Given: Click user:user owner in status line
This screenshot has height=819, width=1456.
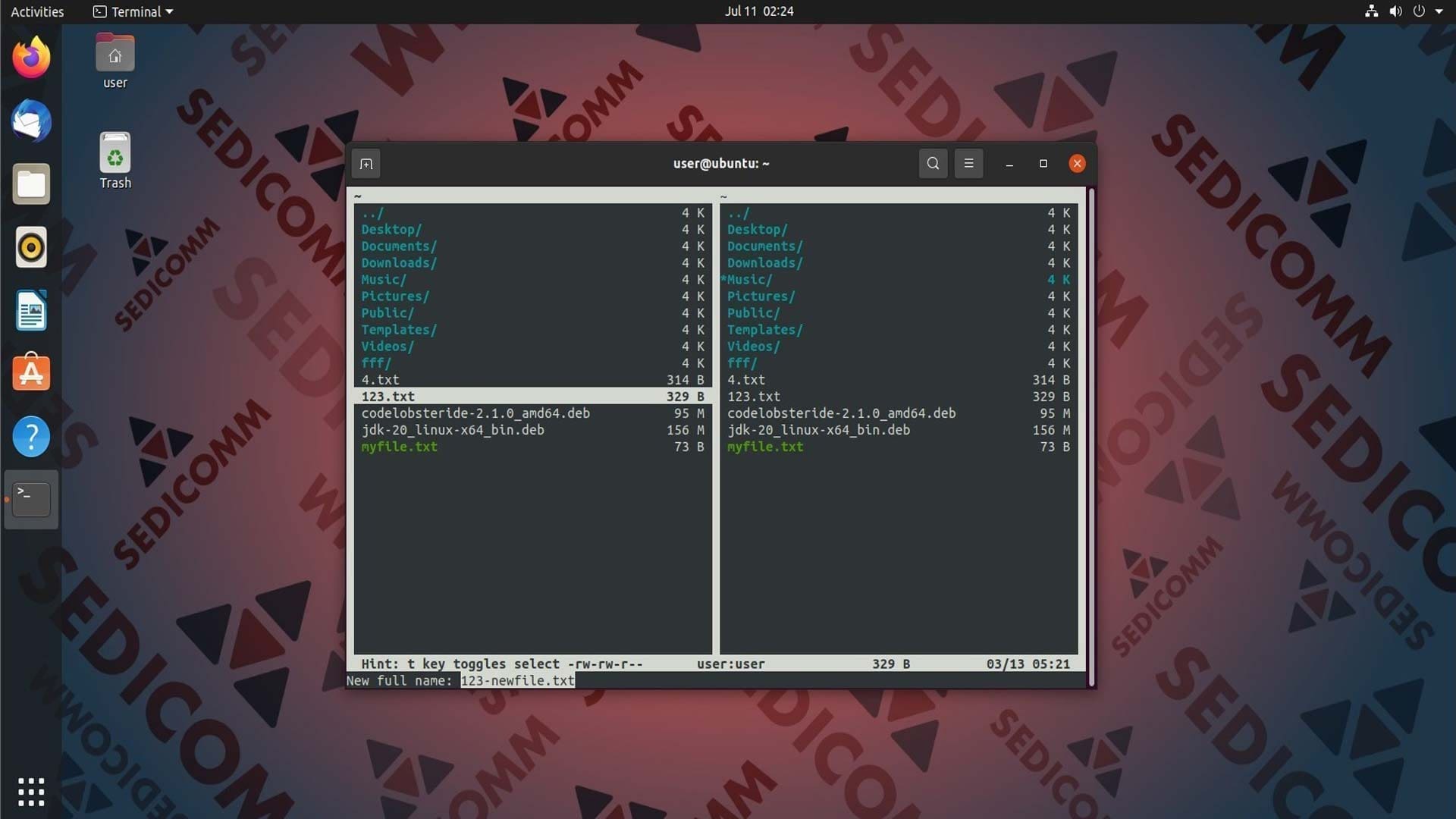Looking at the screenshot, I should pos(731,664).
